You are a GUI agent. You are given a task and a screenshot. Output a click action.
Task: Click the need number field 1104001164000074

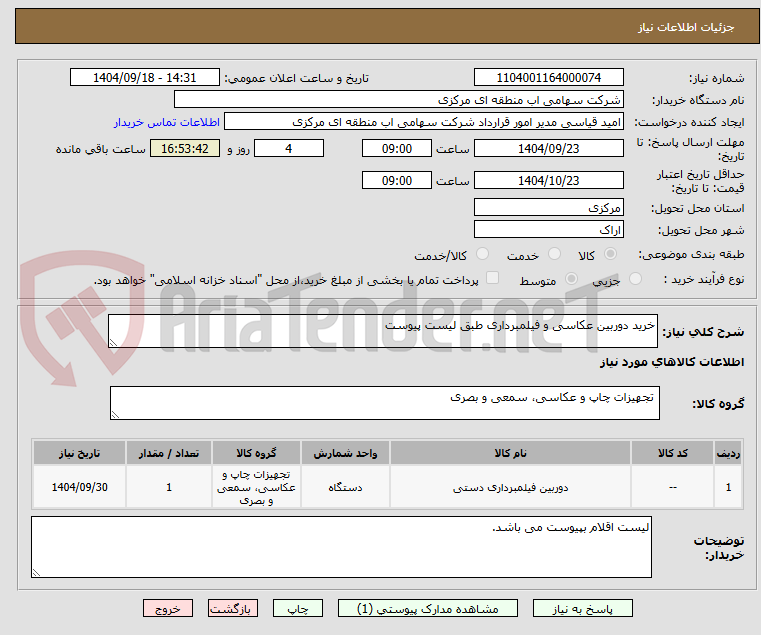[548, 78]
